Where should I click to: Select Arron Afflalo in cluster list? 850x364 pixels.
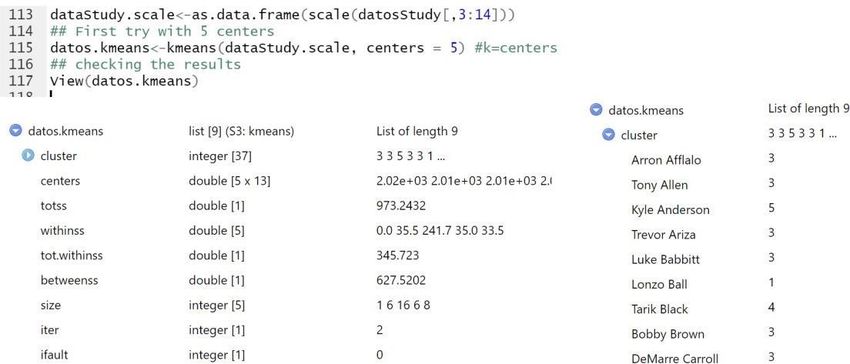[x=666, y=160]
